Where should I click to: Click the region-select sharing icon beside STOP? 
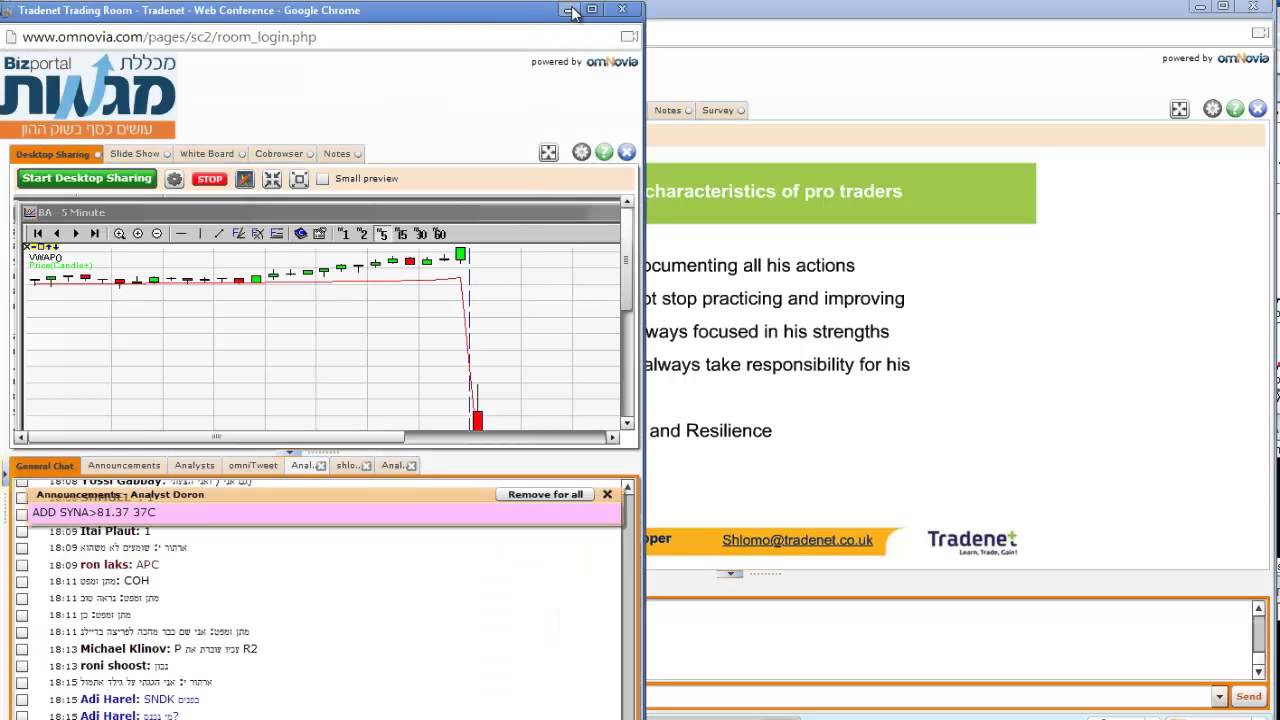click(x=244, y=179)
